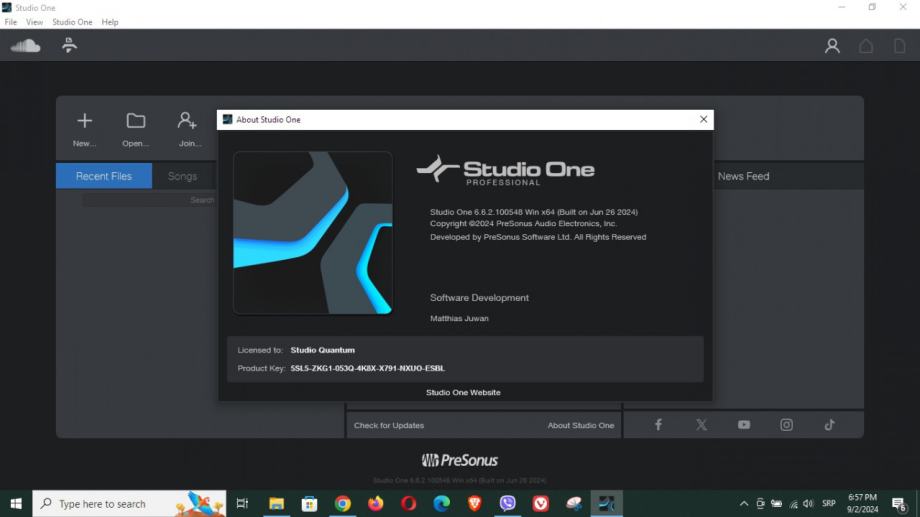Open Opera browser from taskbar
920x517 pixels.
(409, 504)
